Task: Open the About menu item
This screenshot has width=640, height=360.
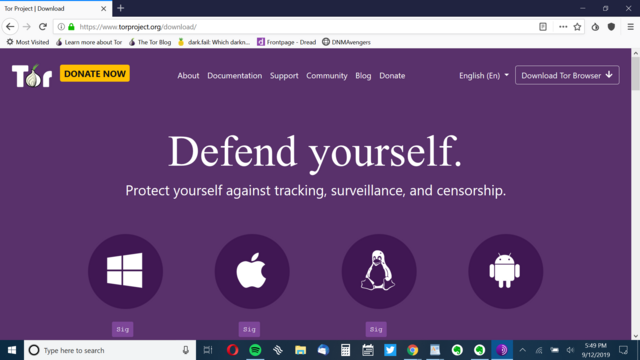Action: point(188,76)
